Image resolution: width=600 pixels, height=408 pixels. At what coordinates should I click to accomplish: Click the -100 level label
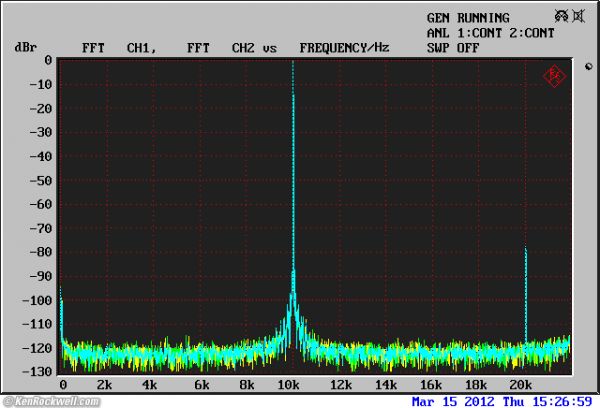pyautogui.click(x=37, y=300)
